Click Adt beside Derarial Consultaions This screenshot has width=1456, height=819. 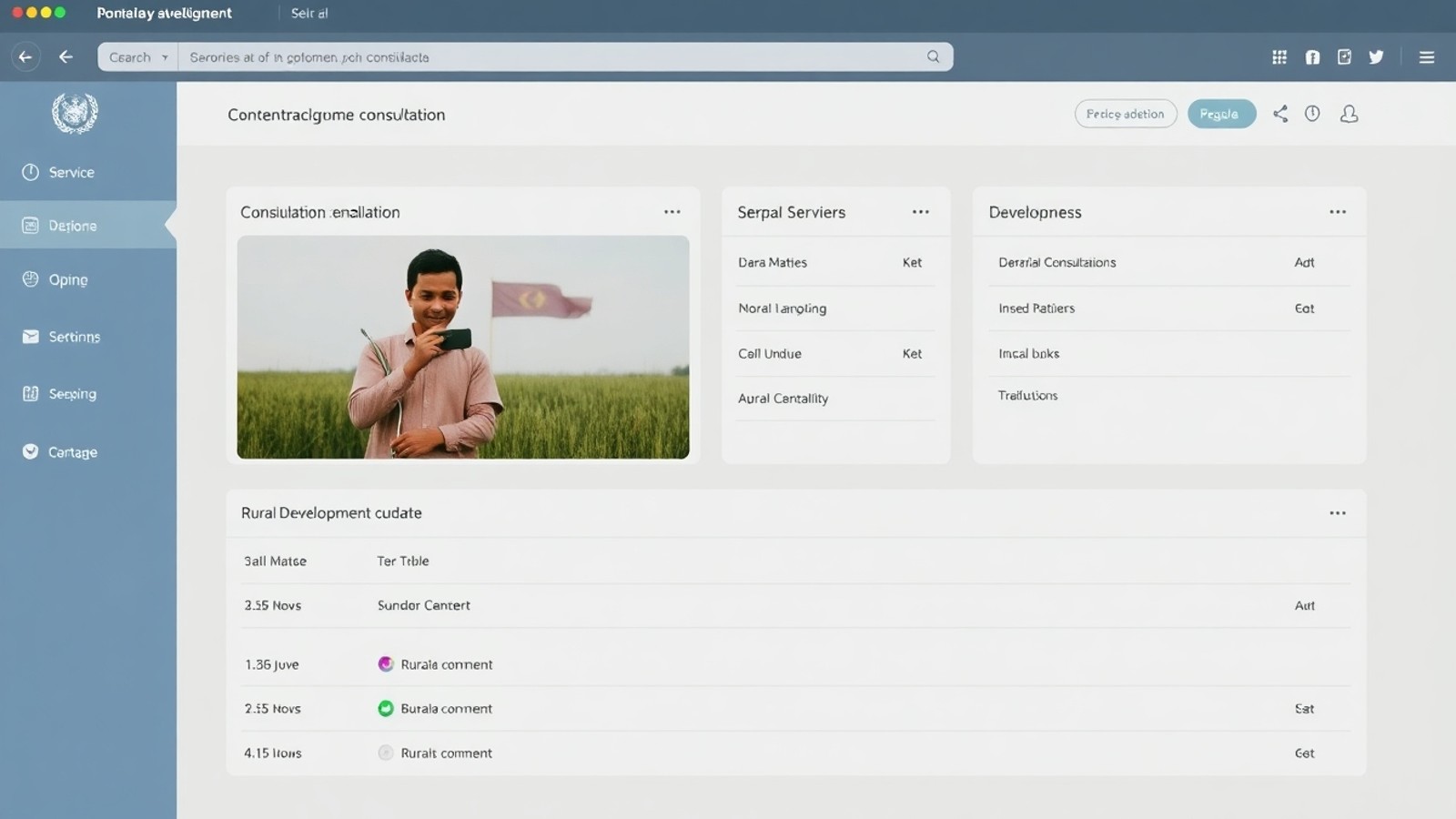pyautogui.click(x=1304, y=262)
